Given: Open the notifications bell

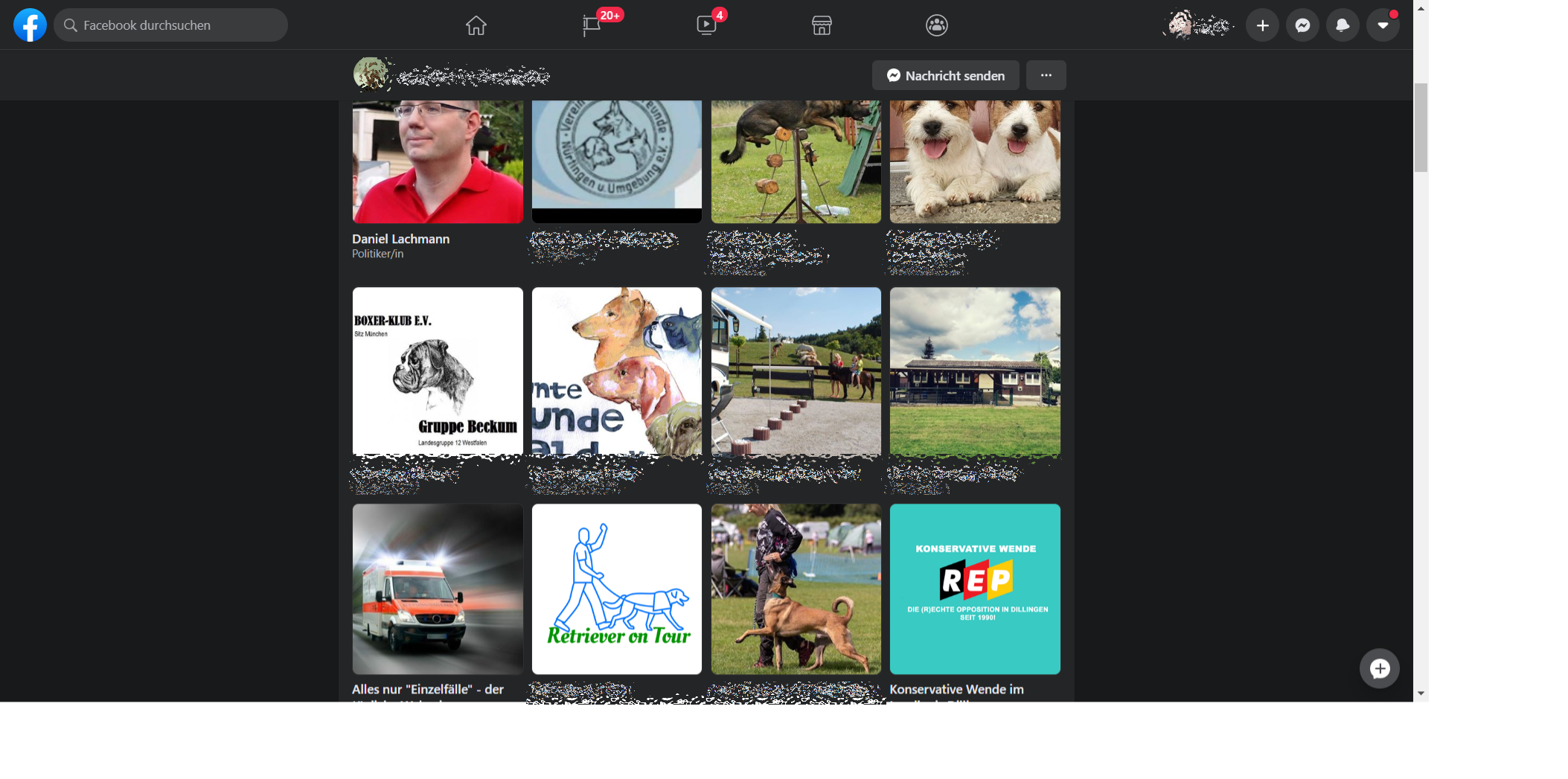Looking at the screenshot, I should (x=1343, y=25).
